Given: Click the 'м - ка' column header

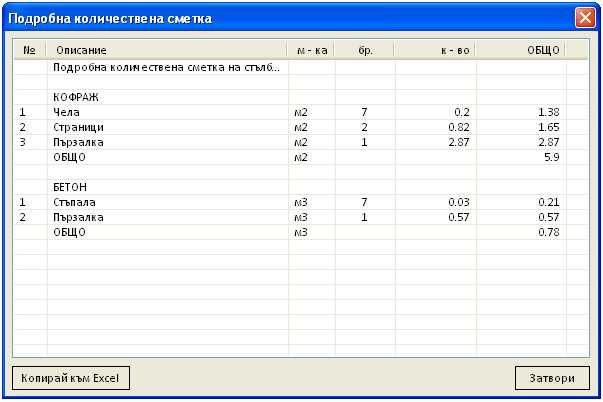Looking at the screenshot, I should [x=311, y=50].
